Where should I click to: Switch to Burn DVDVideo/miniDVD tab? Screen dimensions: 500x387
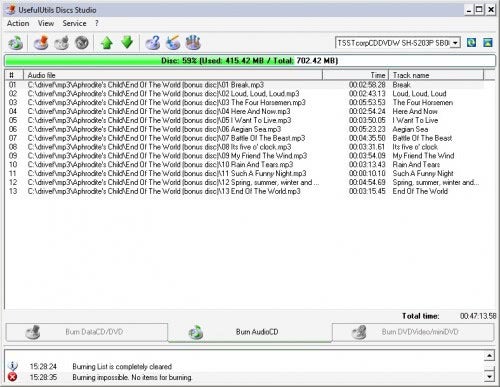tap(413, 332)
